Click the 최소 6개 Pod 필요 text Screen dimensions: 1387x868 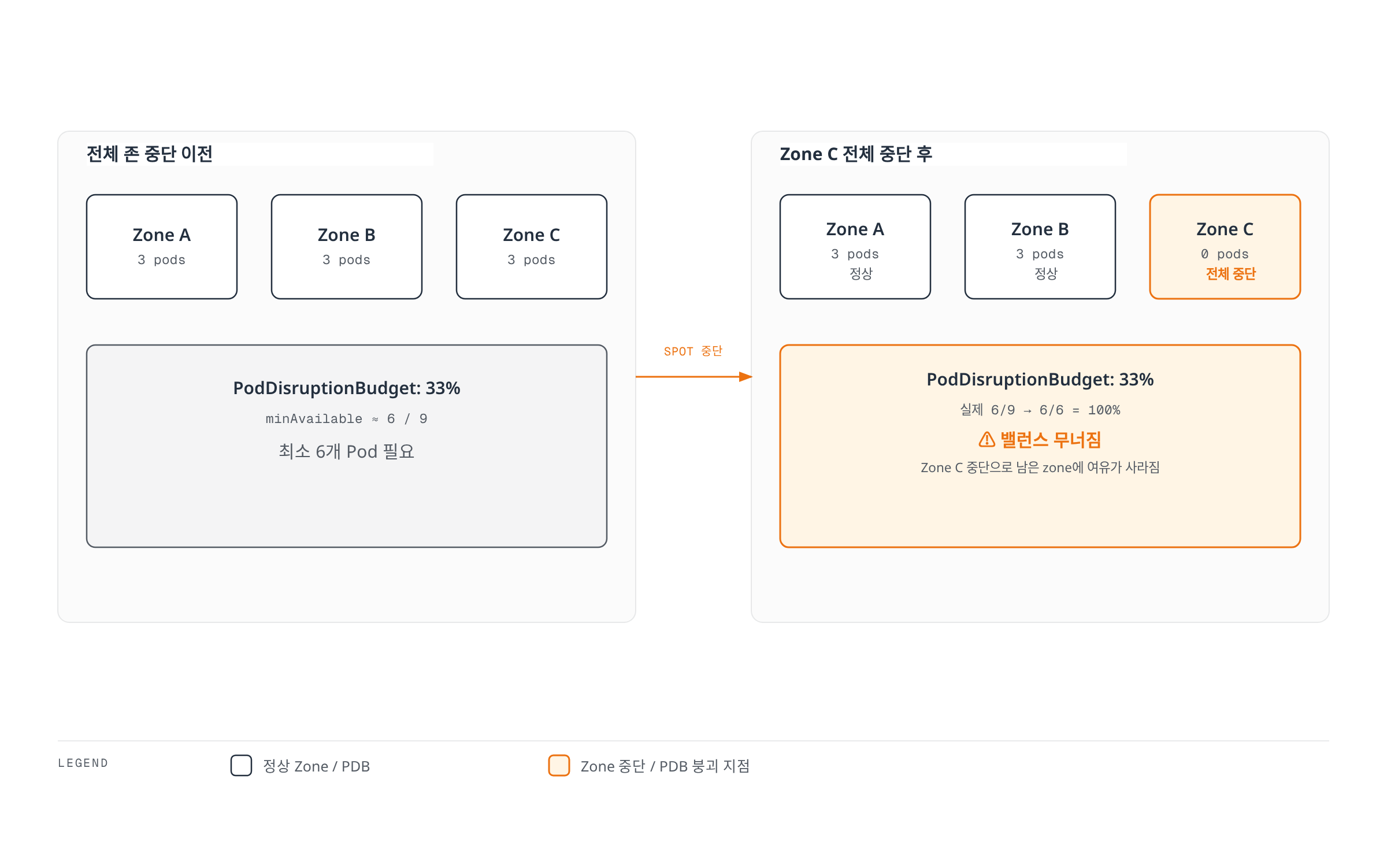pos(347,451)
